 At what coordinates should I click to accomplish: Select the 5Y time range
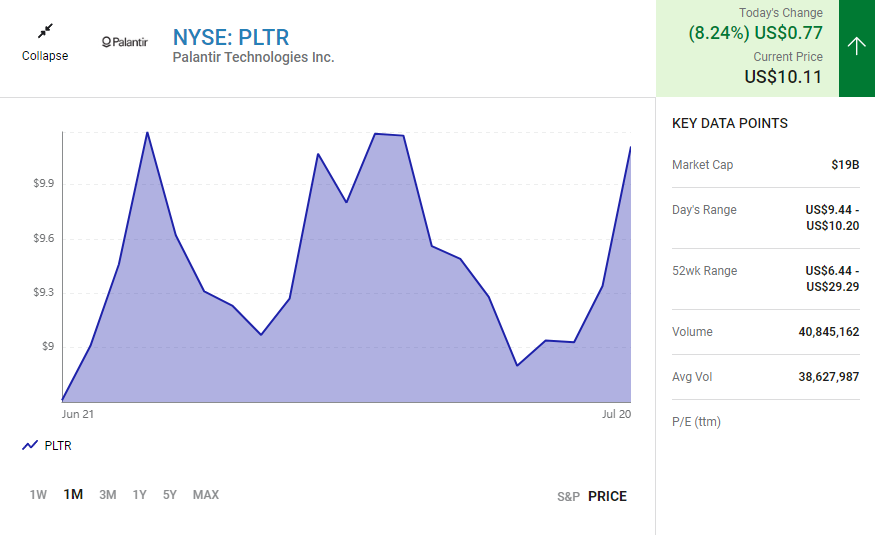[x=170, y=495]
